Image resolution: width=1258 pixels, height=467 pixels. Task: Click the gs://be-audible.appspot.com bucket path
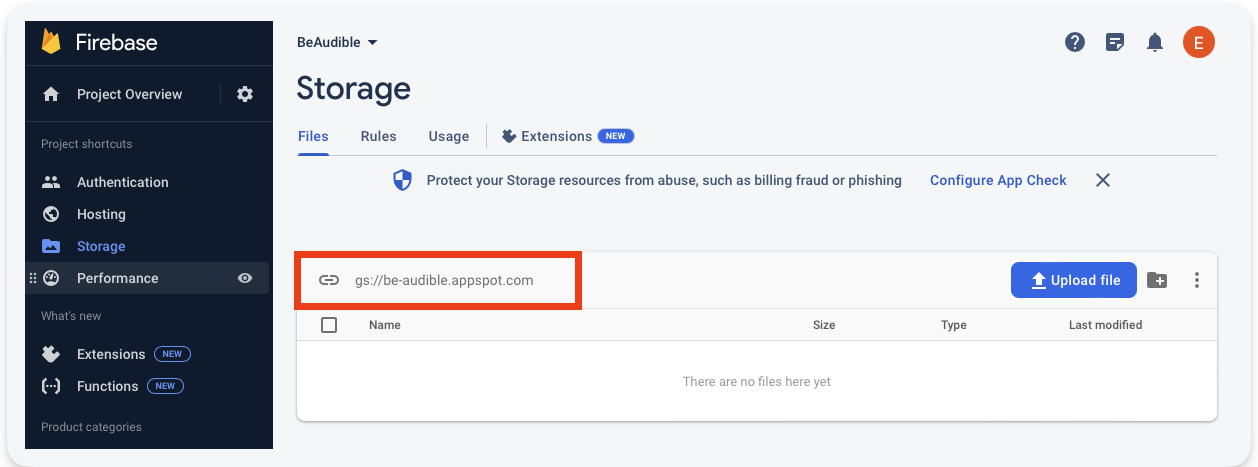coord(444,280)
